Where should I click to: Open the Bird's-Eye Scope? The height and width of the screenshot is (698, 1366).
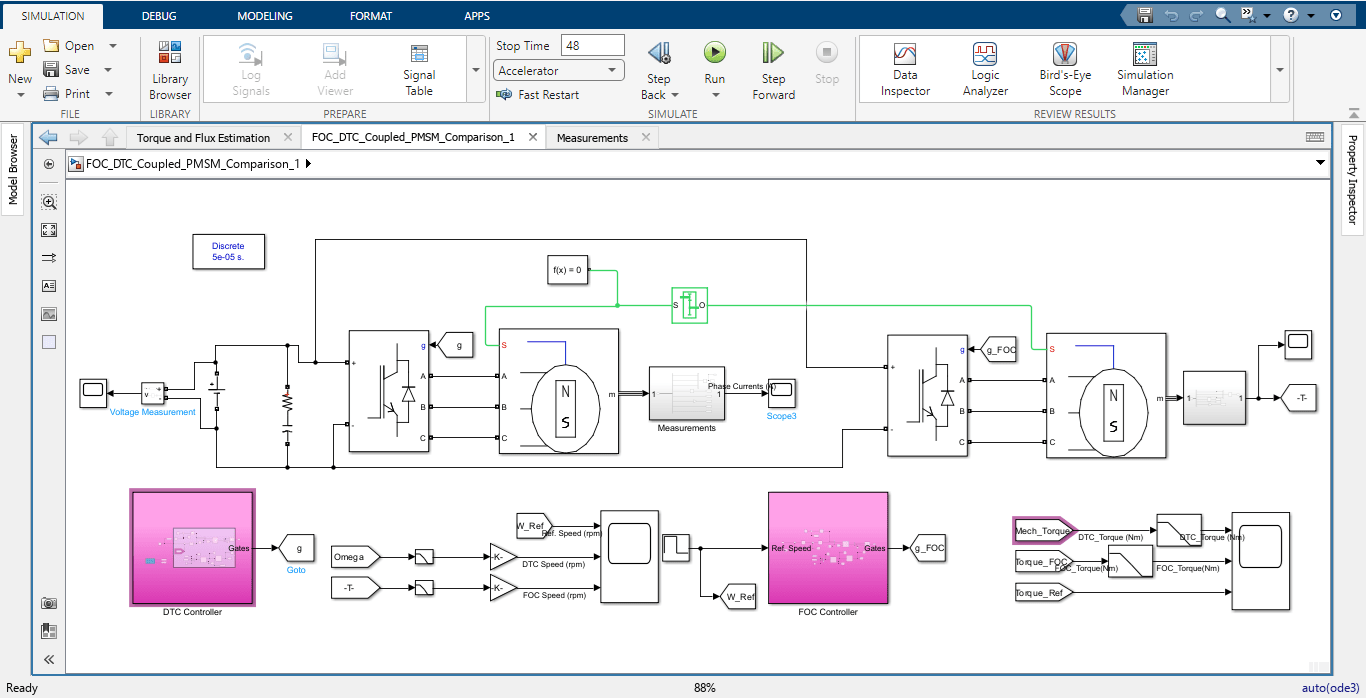pyautogui.click(x=1064, y=68)
